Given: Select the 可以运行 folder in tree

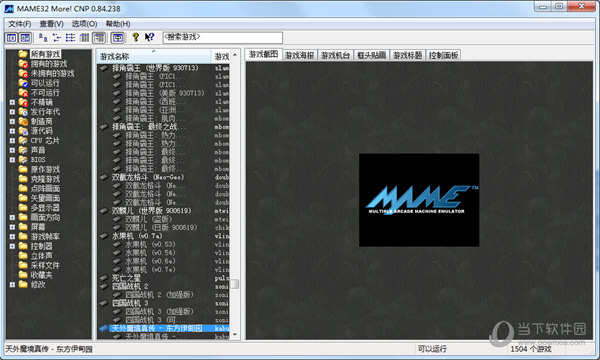Looking at the screenshot, I should [x=45, y=83].
